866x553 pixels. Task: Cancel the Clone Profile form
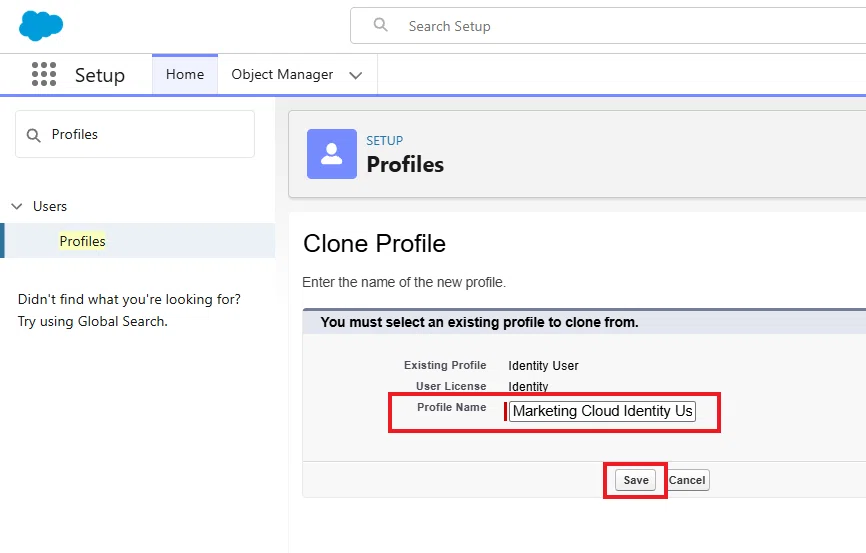tap(687, 480)
